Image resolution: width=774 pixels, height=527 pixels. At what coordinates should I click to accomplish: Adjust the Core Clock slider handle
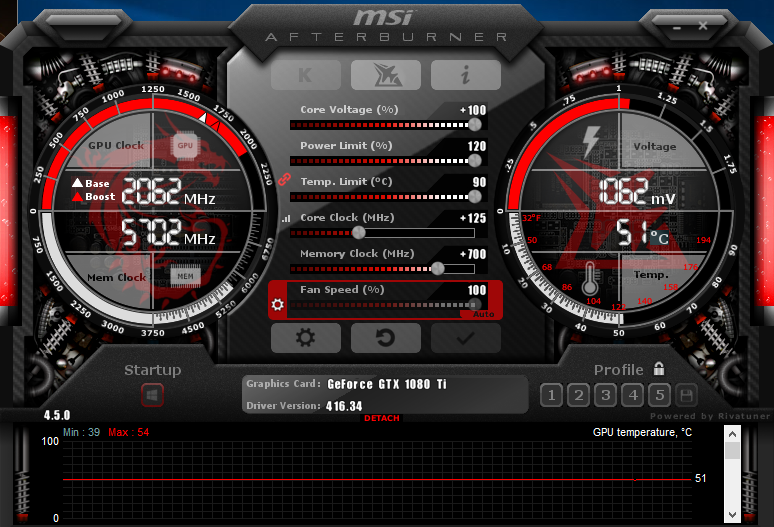(x=359, y=232)
